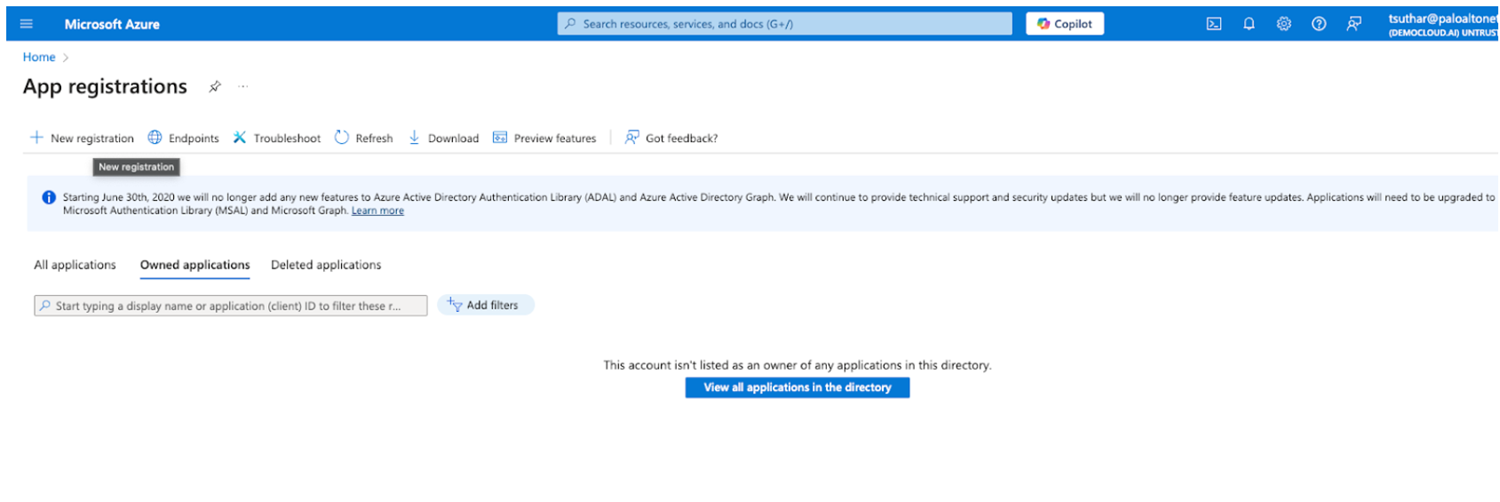Open the more options ellipsis by title

pos(243,87)
